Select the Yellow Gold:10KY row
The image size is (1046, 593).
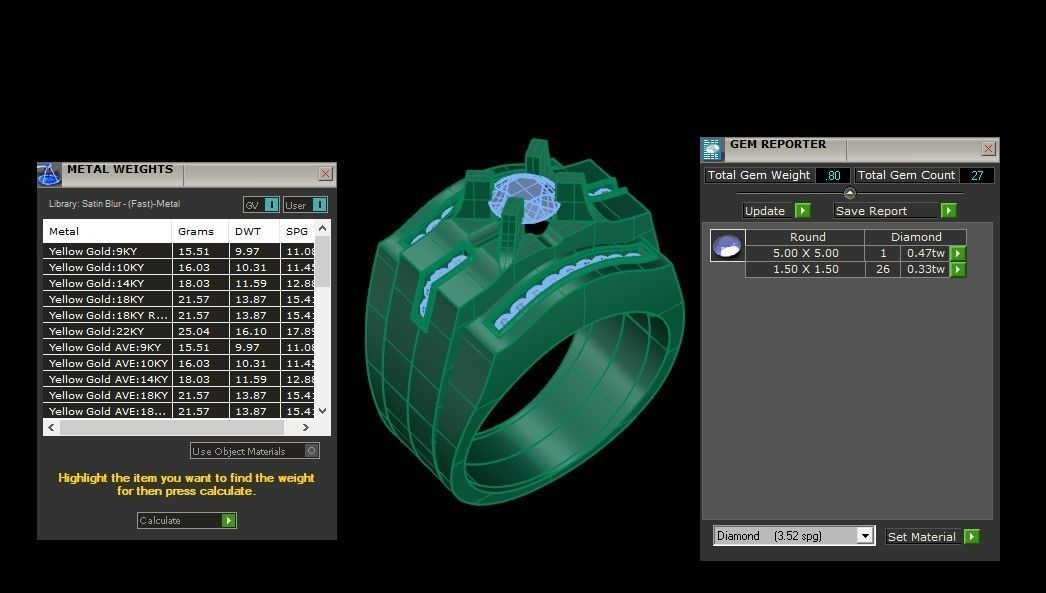179,267
